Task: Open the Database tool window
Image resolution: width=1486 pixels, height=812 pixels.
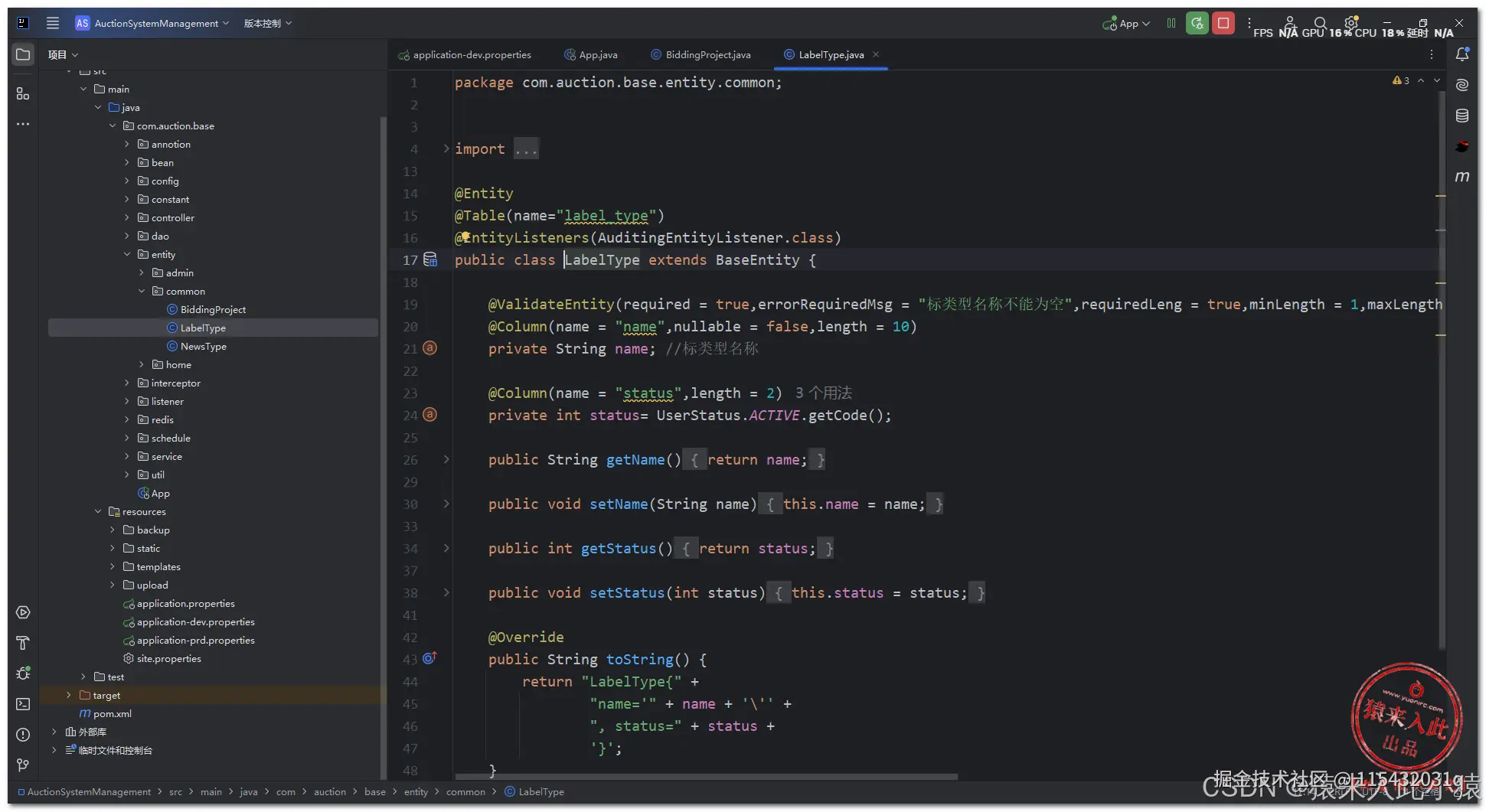Action: tap(1462, 116)
